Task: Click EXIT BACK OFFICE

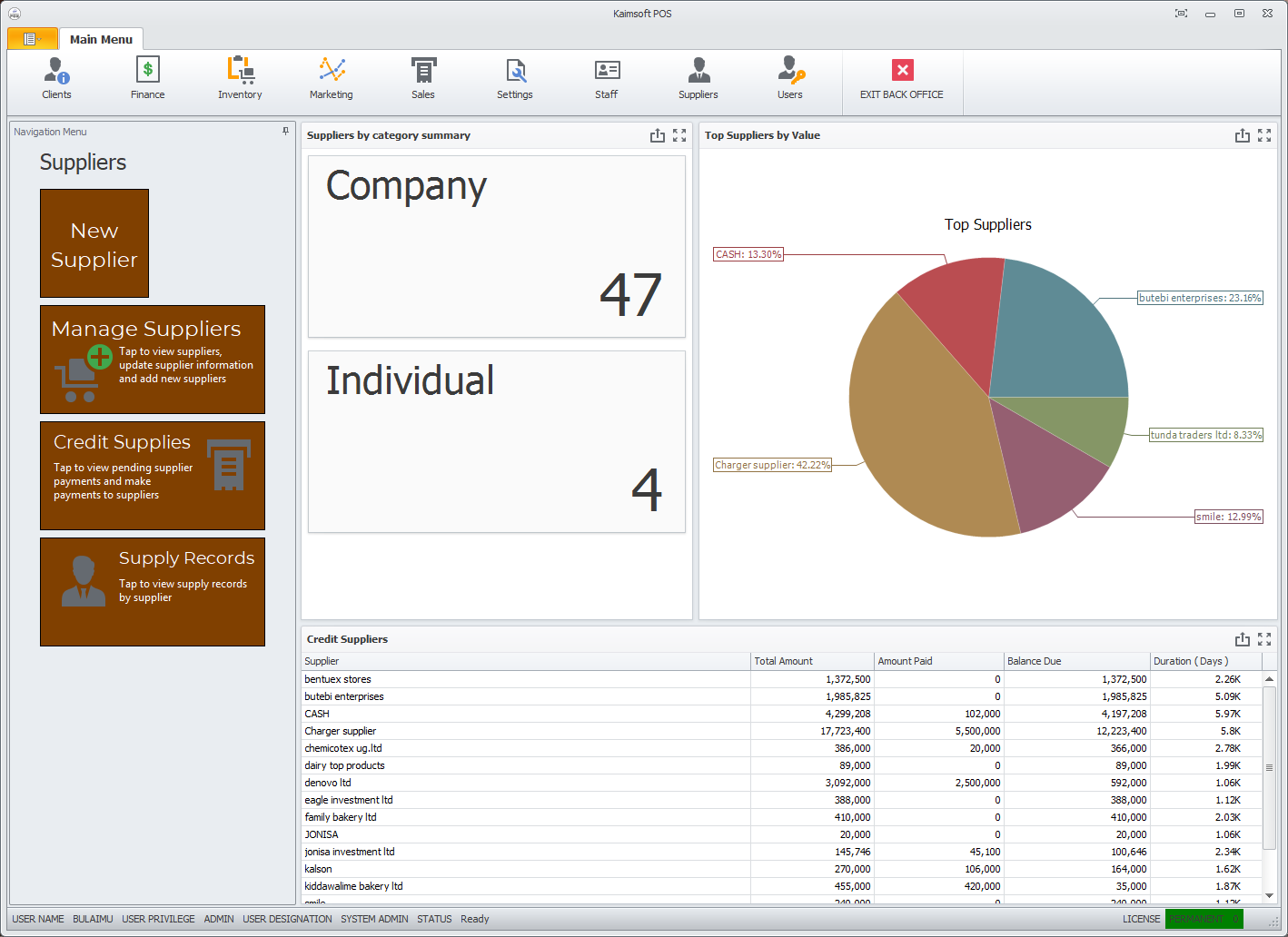Action: click(x=902, y=79)
